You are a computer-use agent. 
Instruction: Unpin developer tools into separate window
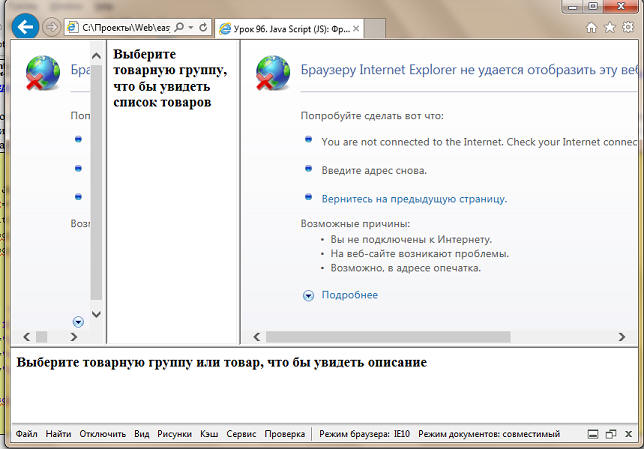(x=610, y=434)
